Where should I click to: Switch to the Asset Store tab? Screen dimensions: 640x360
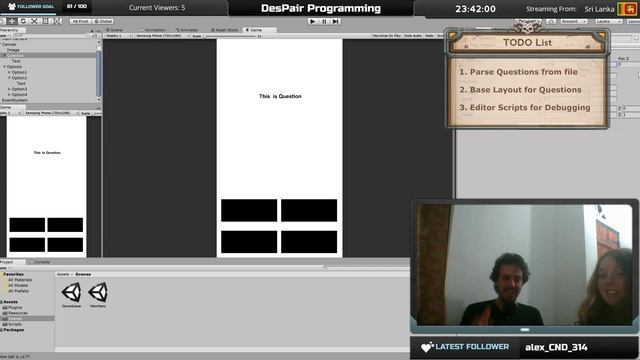click(224, 30)
